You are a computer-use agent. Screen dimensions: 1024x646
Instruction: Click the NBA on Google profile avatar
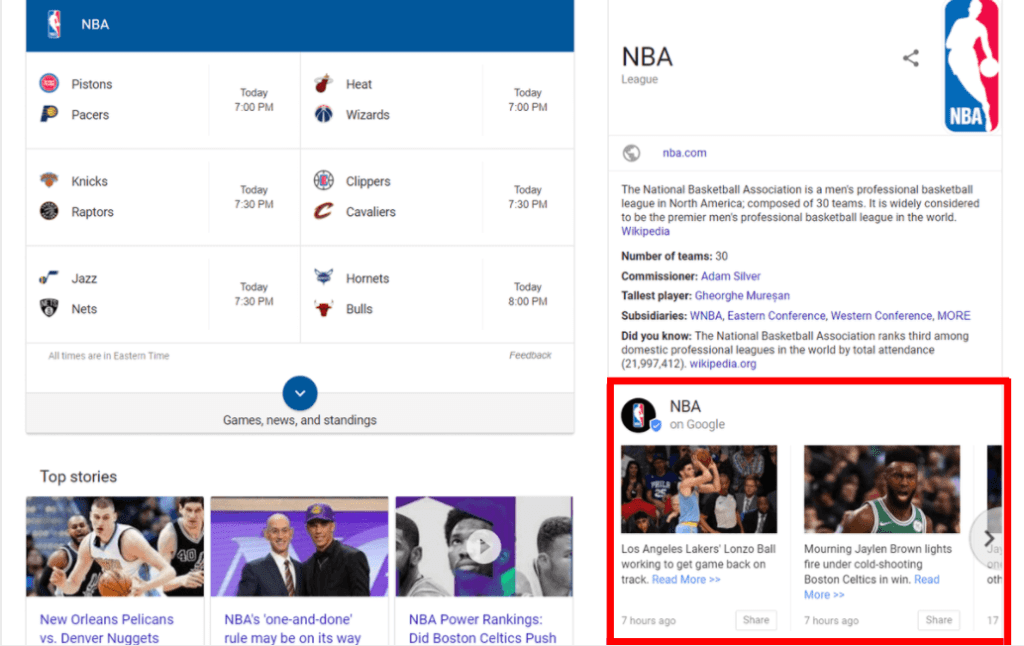[639, 415]
